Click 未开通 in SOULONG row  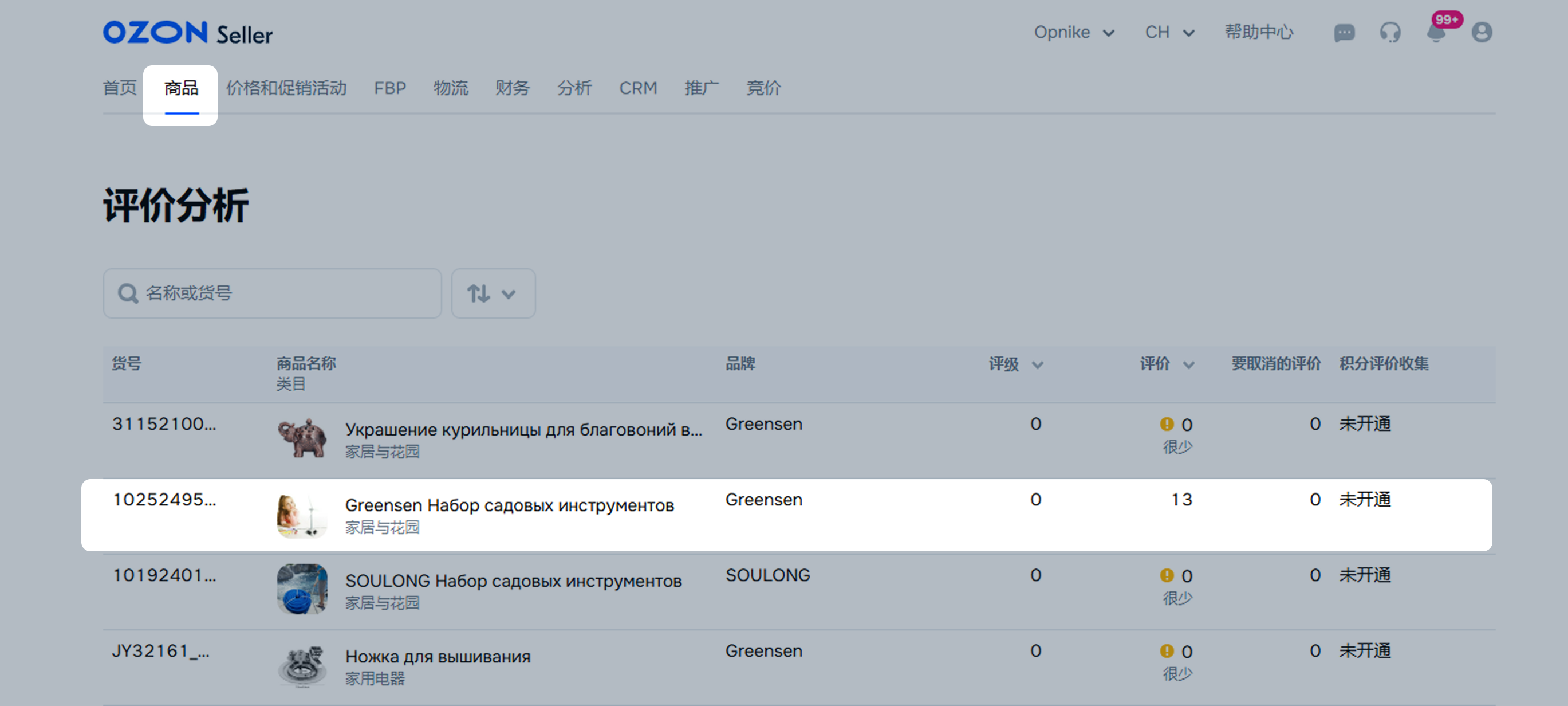(1365, 575)
